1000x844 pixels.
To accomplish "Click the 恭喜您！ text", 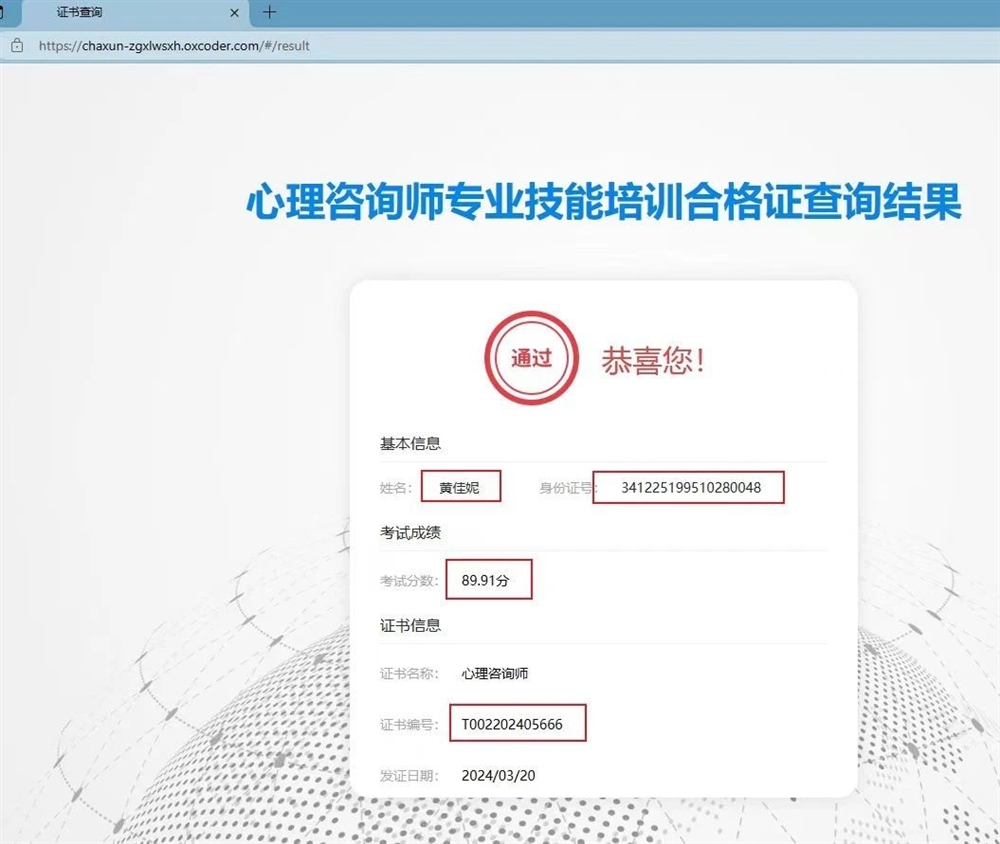I will coord(653,360).
